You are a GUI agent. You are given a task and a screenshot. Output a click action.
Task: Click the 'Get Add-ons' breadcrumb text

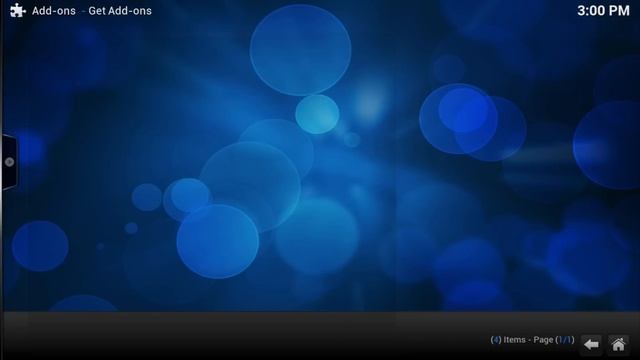click(x=120, y=11)
